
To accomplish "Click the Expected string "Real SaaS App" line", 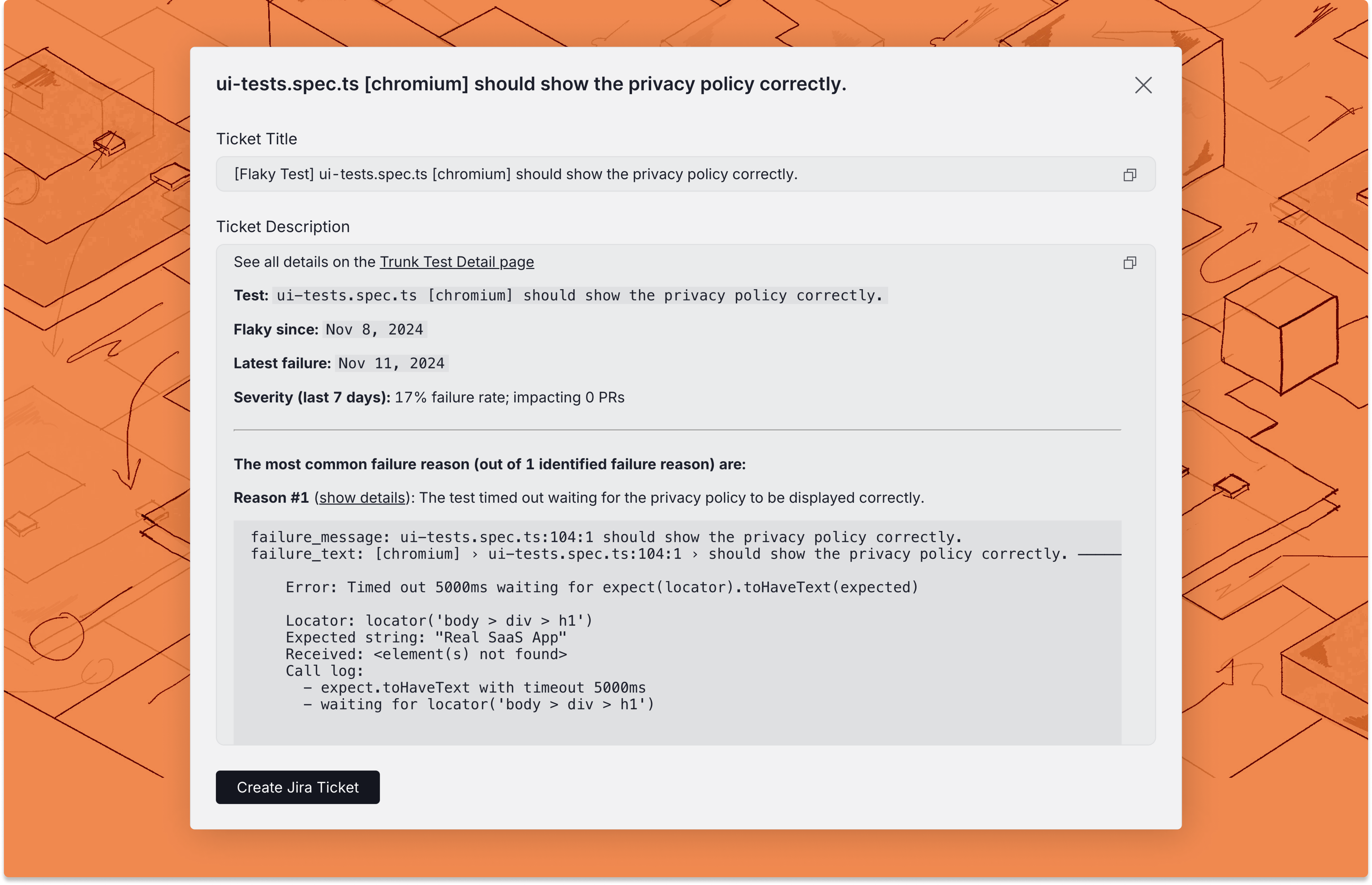I will point(426,637).
